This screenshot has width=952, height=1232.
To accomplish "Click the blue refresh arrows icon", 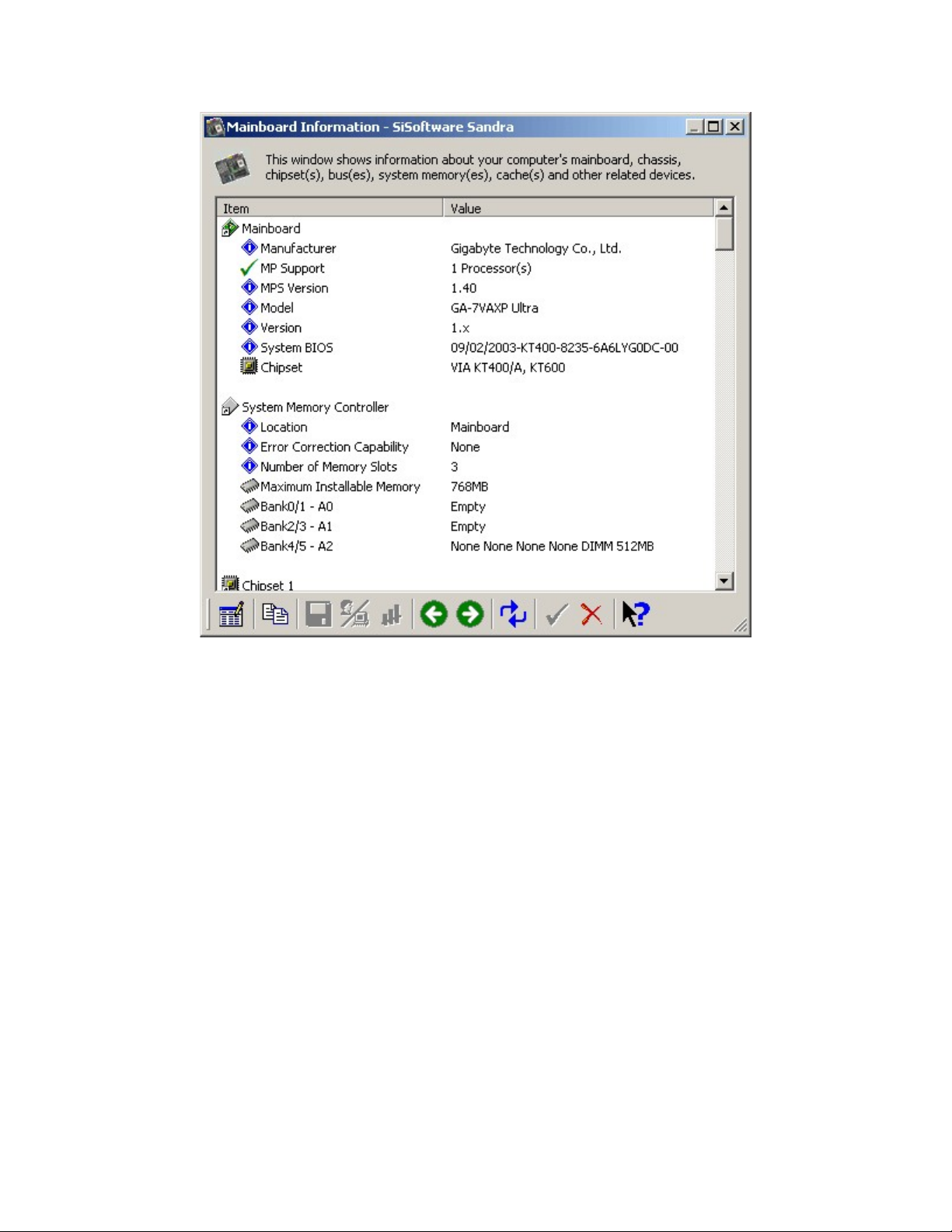I will coord(513,615).
